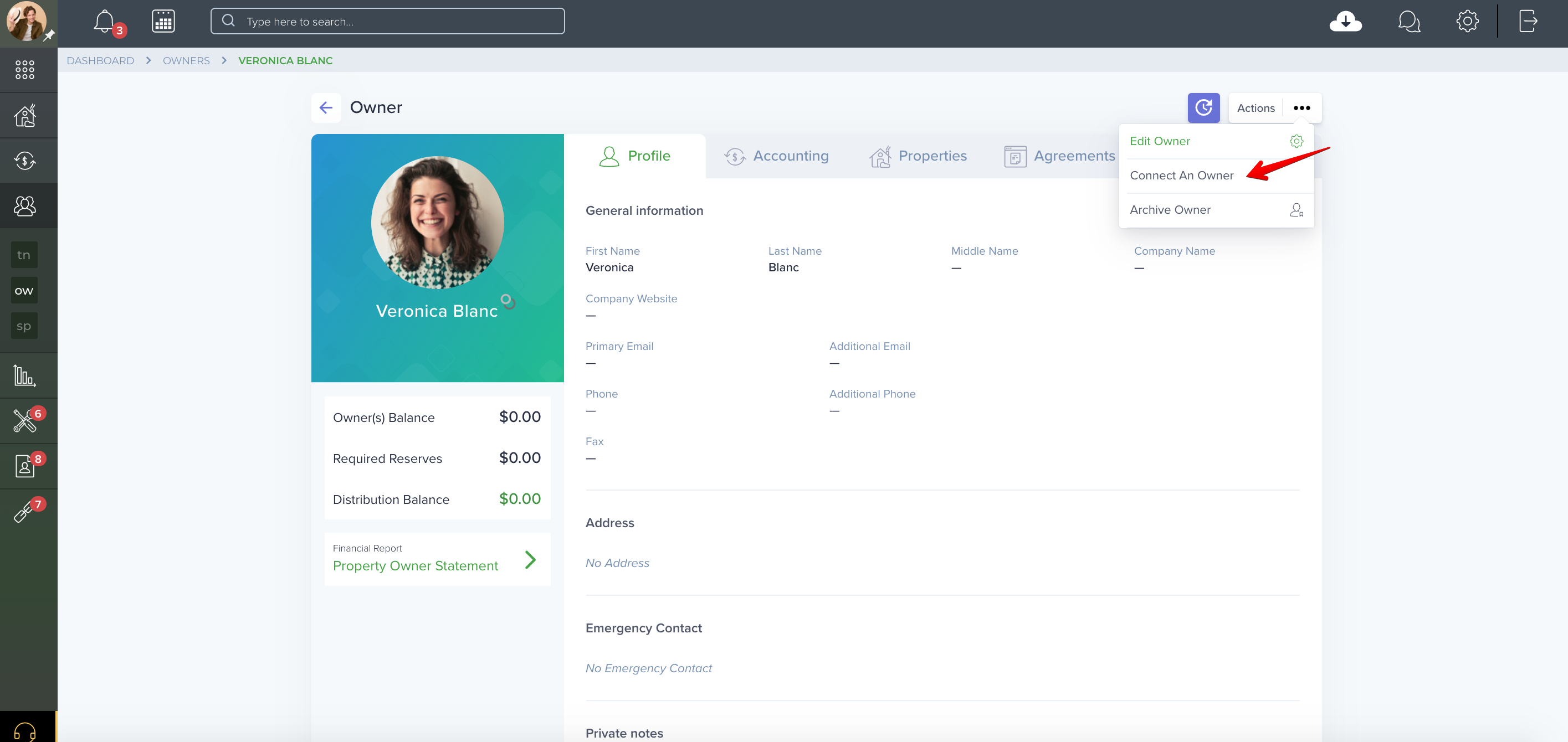
Task: Open the apps grid menu in sidebar
Action: [24, 69]
